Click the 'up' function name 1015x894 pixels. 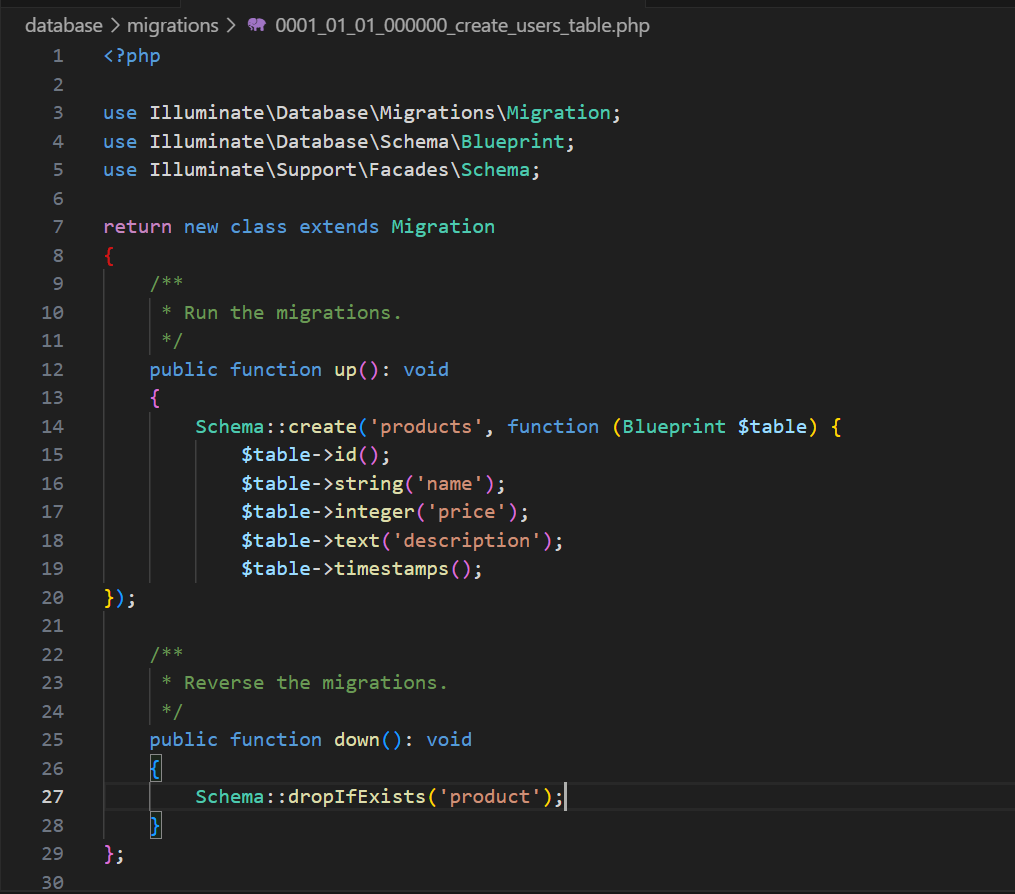coord(345,370)
